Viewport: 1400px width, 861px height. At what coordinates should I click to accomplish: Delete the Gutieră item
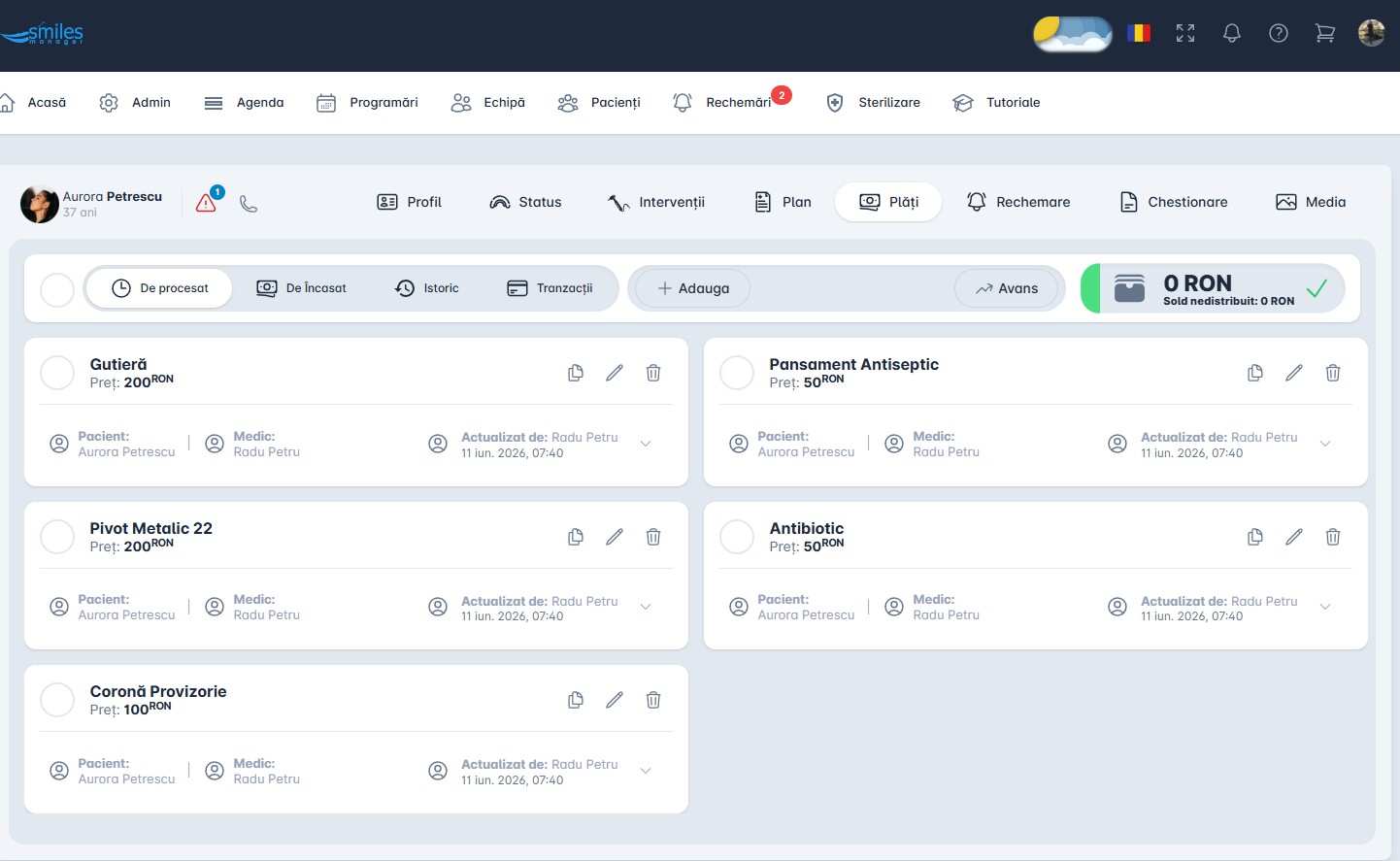653,373
